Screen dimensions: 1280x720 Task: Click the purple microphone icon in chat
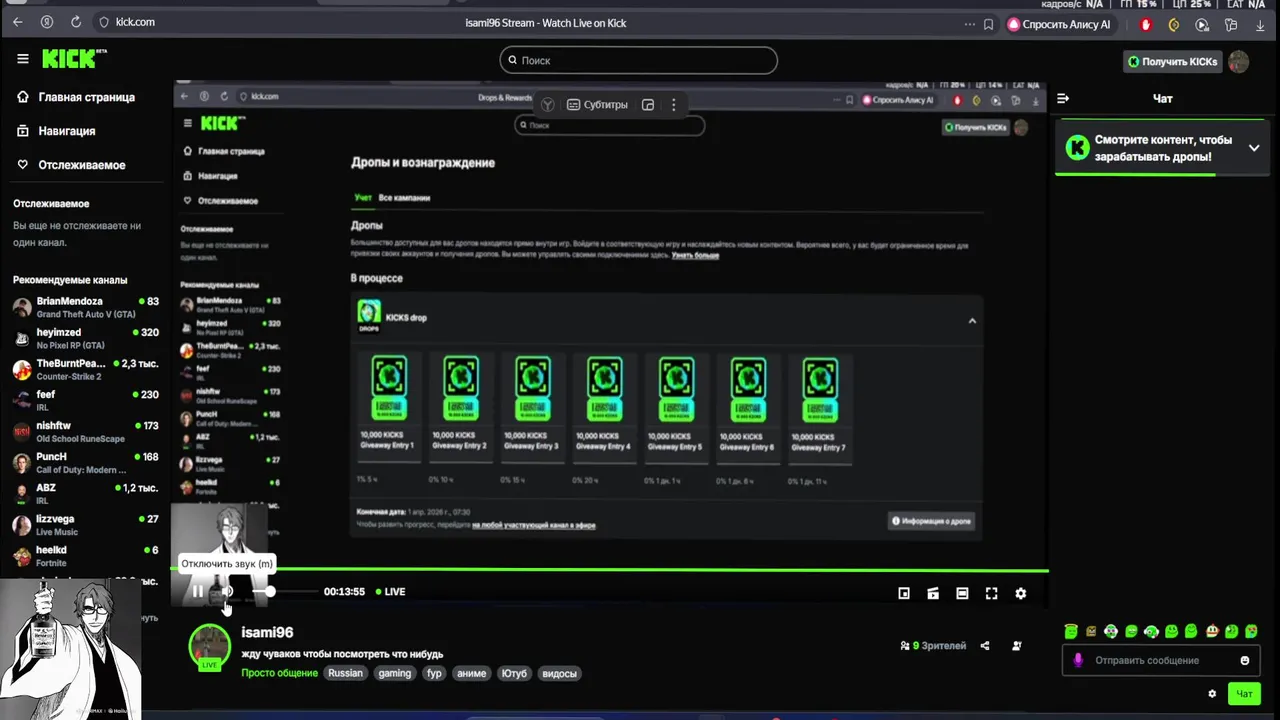pos(1078,660)
